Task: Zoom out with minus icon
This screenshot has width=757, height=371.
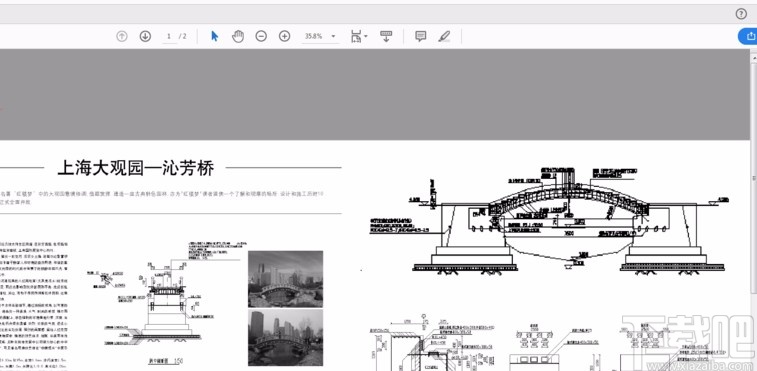Action: pyautogui.click(x=261, y=36)
